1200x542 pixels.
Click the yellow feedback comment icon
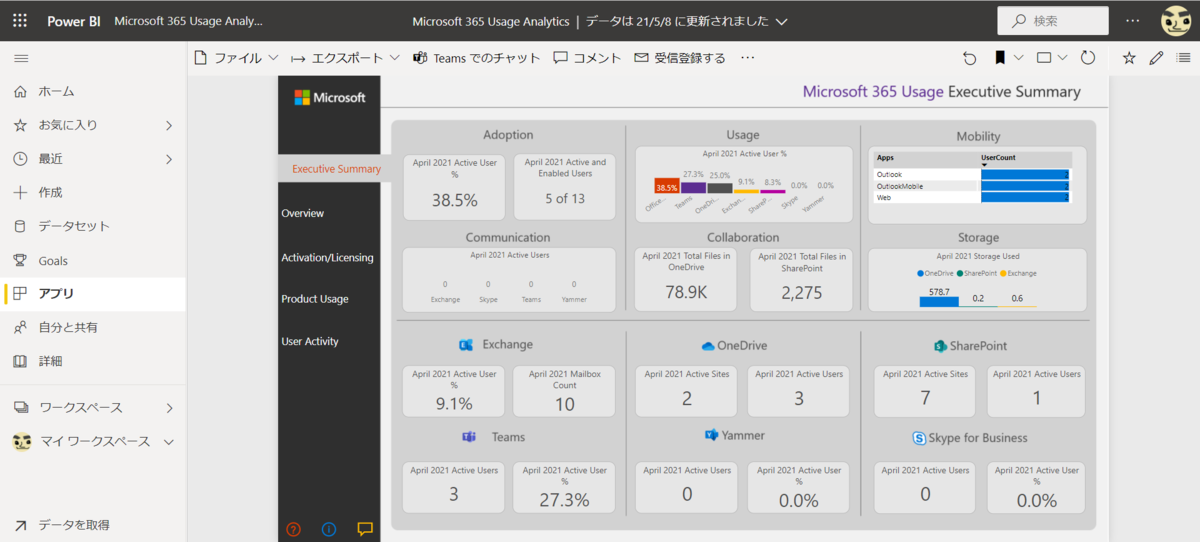(x=365, y=529)
